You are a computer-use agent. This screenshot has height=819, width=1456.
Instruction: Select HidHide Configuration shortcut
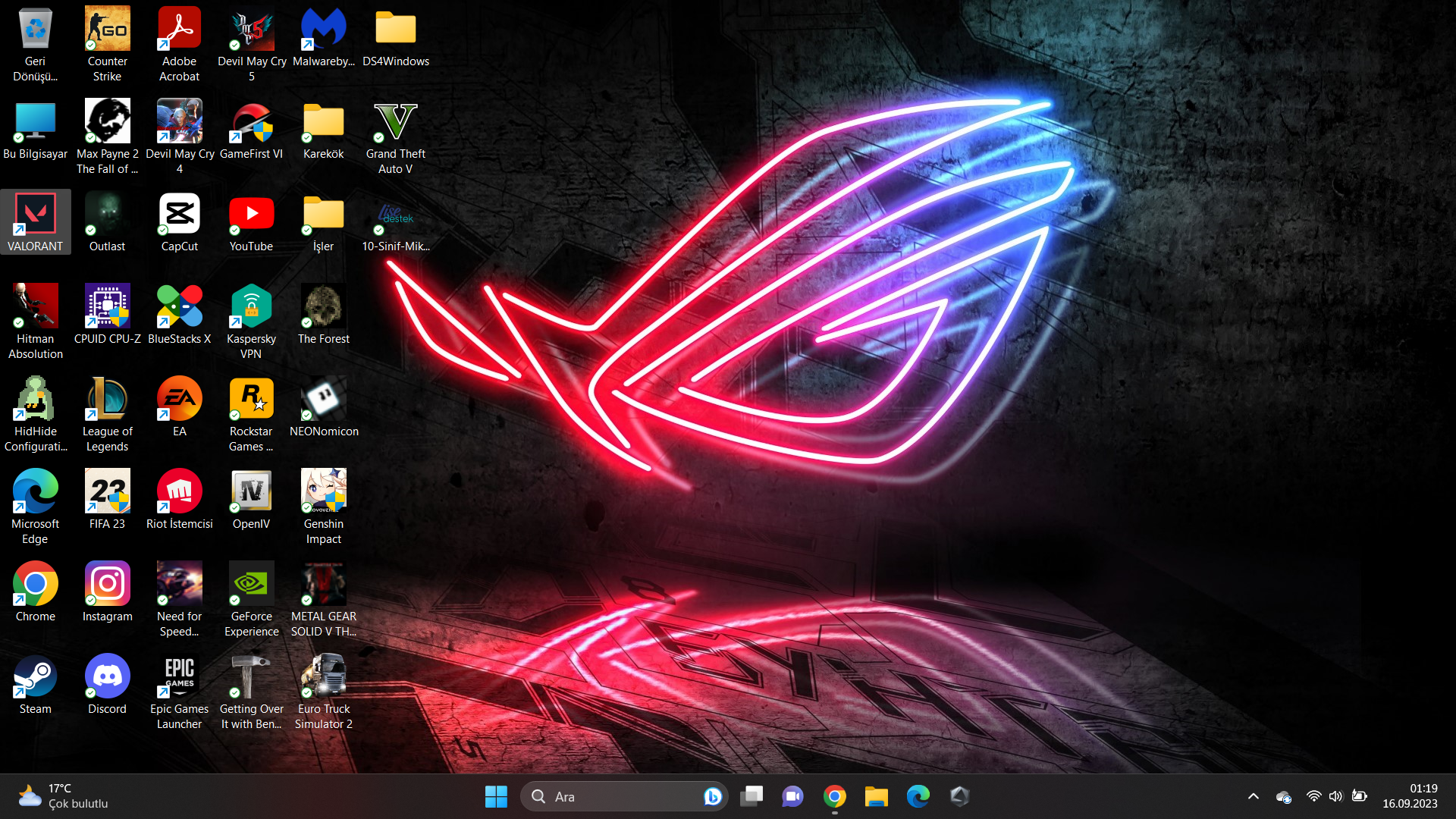click(x=35, y=414)
